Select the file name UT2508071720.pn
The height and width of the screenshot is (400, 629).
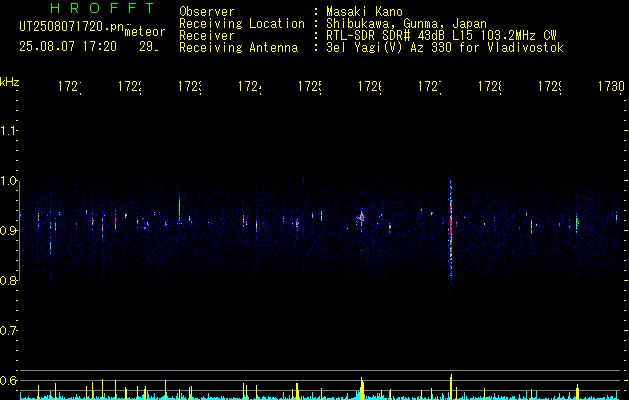tap(72, 27)
